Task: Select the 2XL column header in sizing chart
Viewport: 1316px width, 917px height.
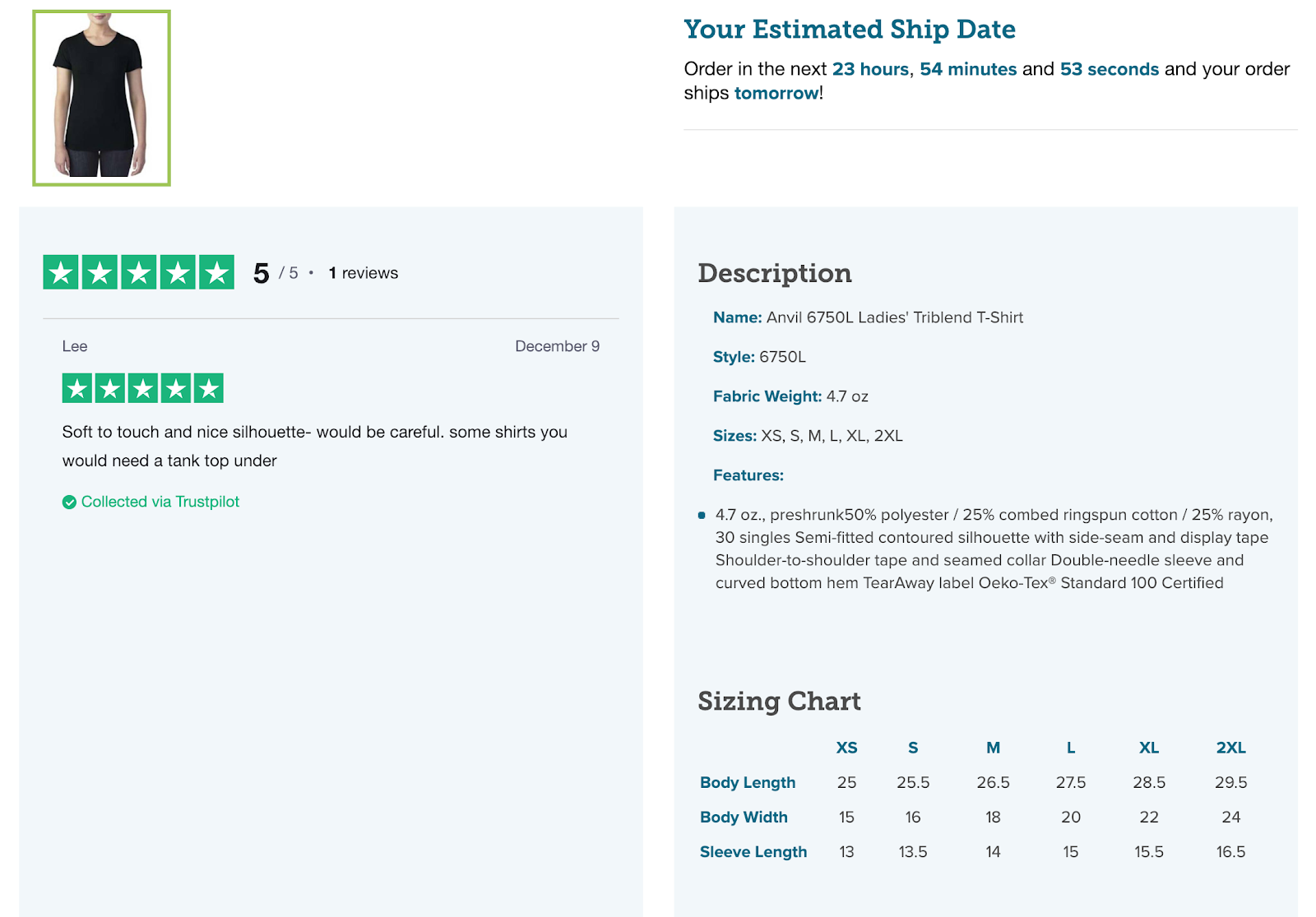Action: pos(1230,748)
